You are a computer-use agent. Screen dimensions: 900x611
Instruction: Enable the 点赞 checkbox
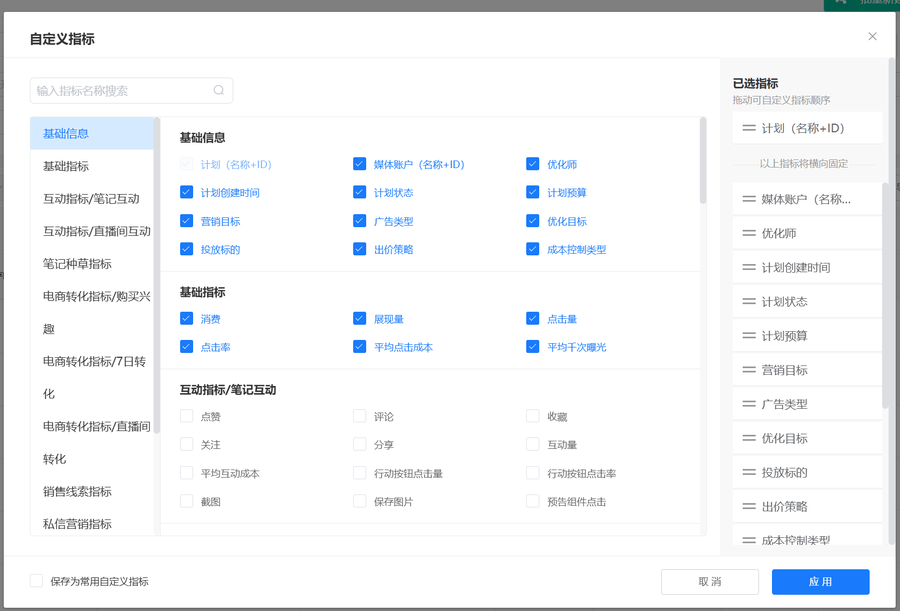coord(187,416)
